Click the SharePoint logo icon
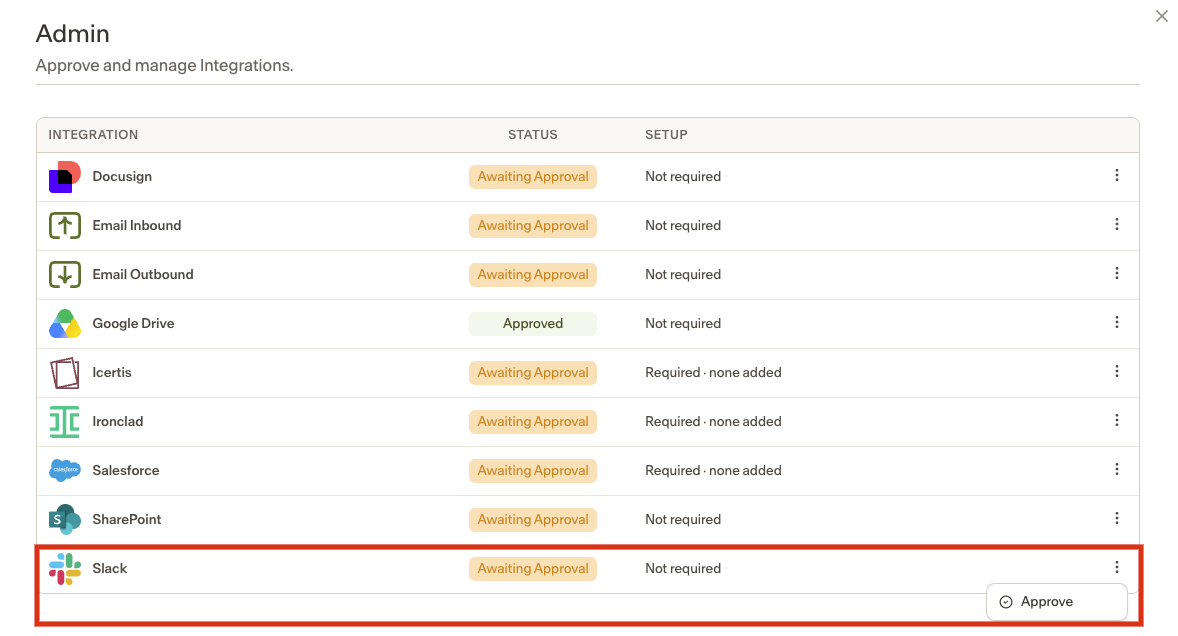Image resolution: width=1178 pixels, height=636 pixels. [65, 520]
